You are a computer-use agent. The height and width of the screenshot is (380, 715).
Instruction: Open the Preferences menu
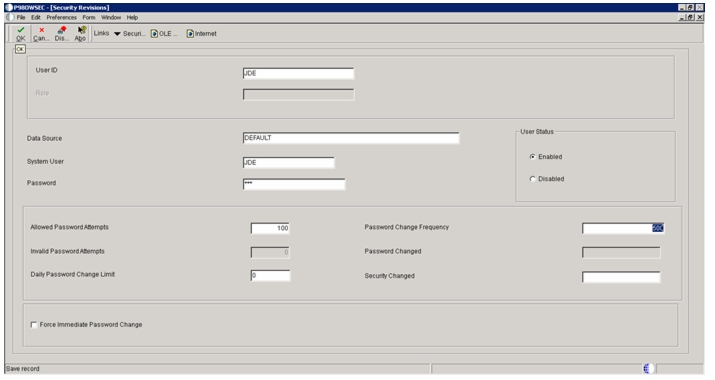pyautogui.click(x=62, y=17)
